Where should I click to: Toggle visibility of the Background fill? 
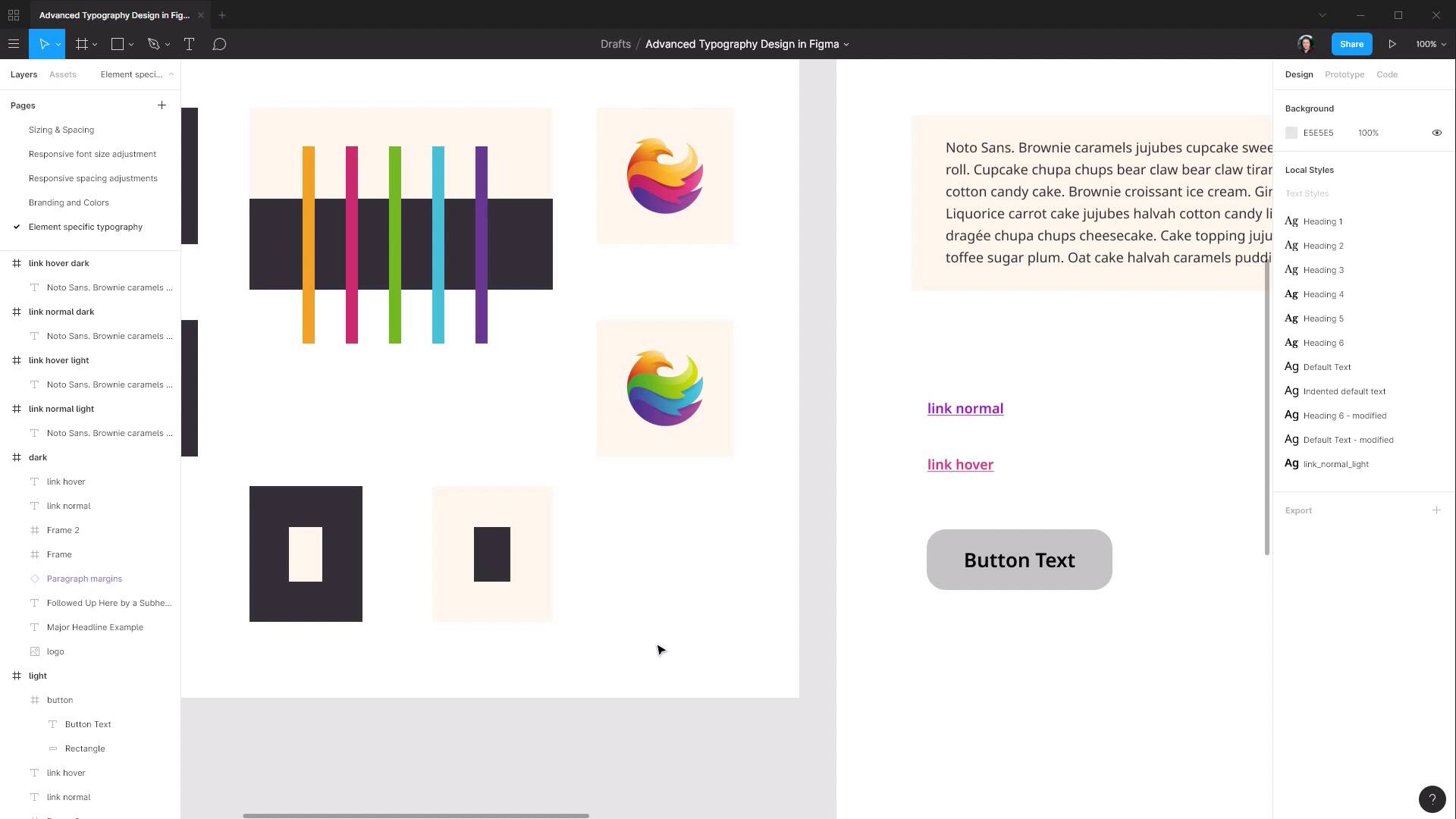(x=1437, y=133)
